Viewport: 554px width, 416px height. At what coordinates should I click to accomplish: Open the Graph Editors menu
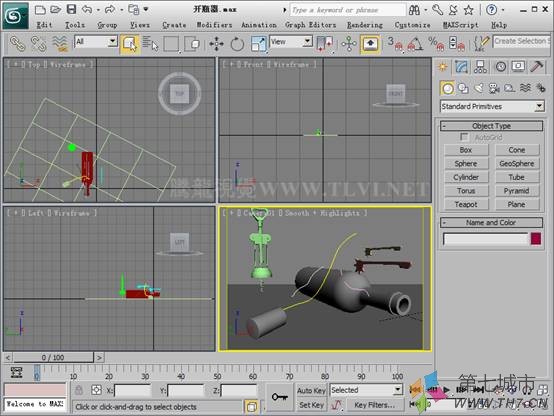(311, 25)
